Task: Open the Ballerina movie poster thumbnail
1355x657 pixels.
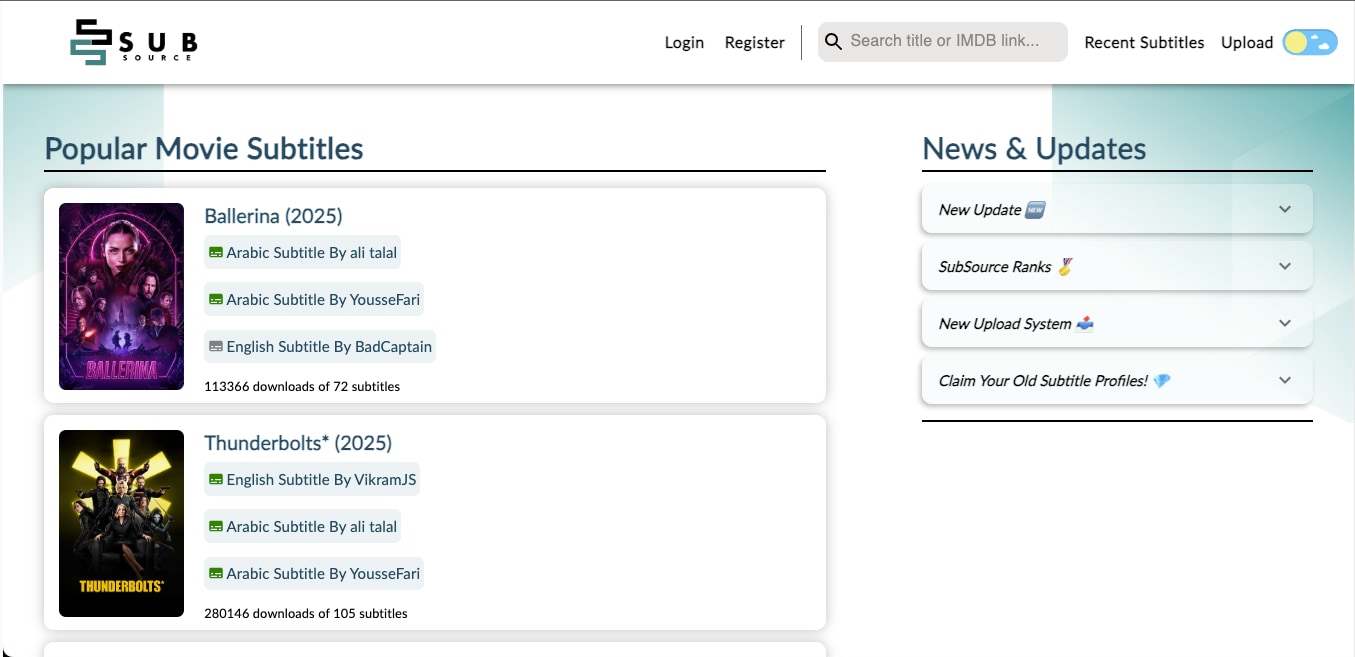Action: coord(121,296)
